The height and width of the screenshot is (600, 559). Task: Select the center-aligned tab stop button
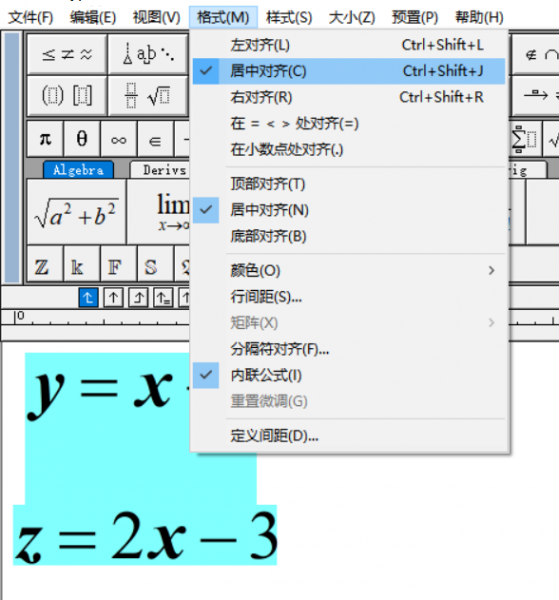tap(113, 297)
